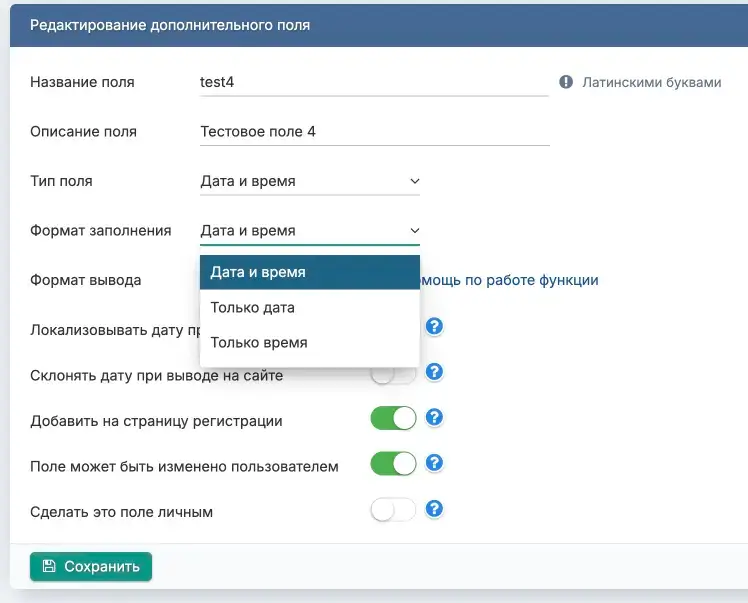
Task: Open the Тип поля dropdown
Action: click(309, 181)
